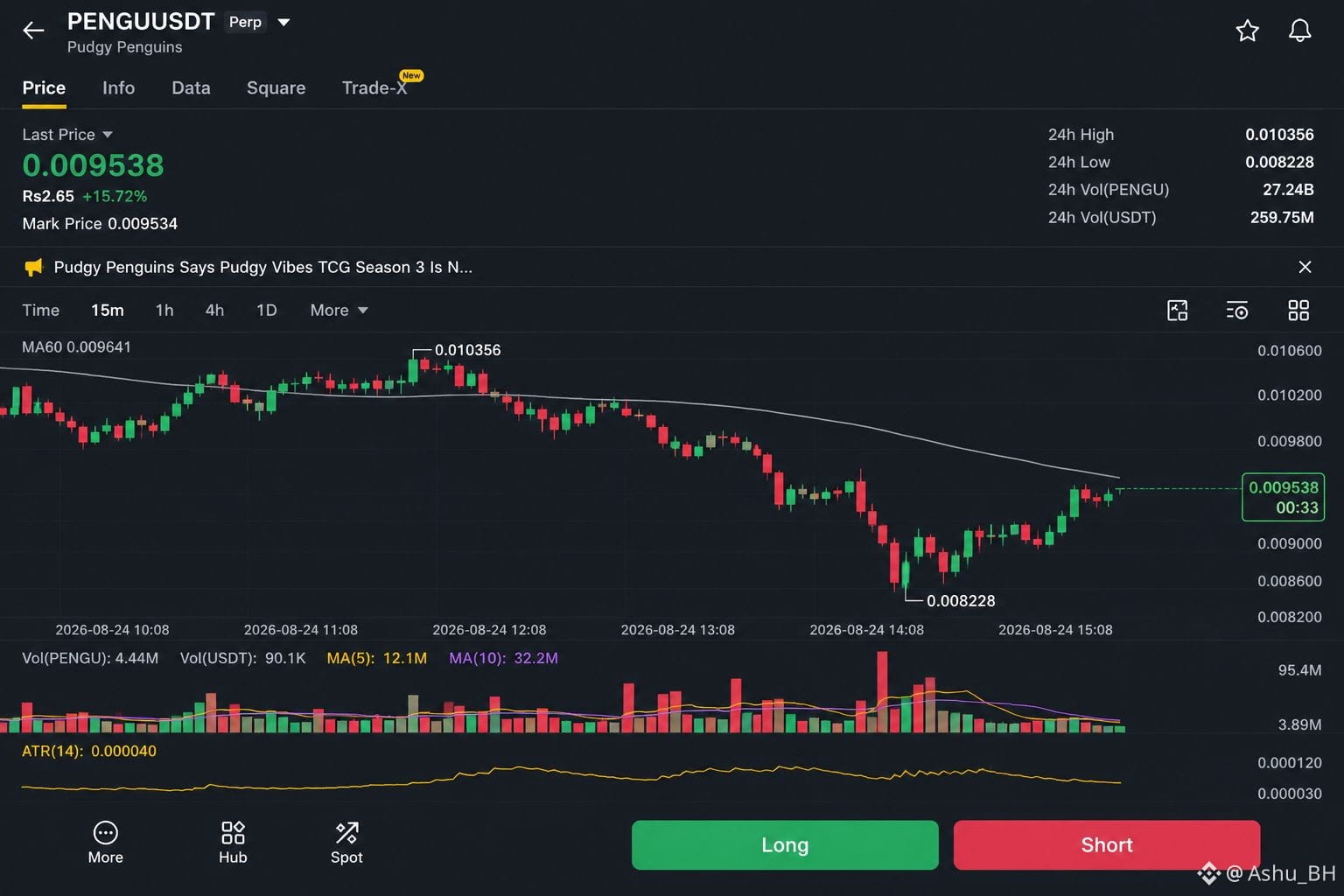Select the 15m chart interval
This screenshot has height=896, width=1344.
[x=108, y=310]
